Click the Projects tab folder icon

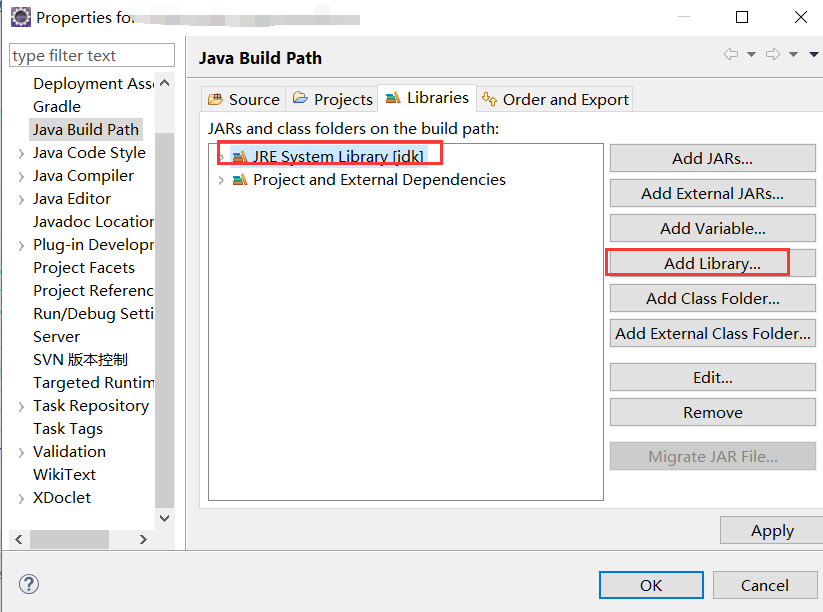300,98
